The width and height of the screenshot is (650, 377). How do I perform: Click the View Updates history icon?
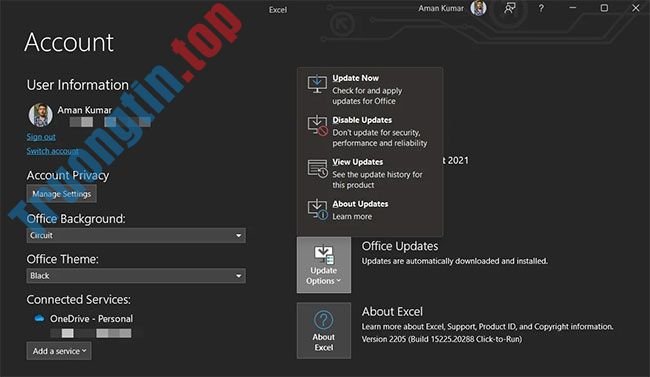tap(318, 168)
